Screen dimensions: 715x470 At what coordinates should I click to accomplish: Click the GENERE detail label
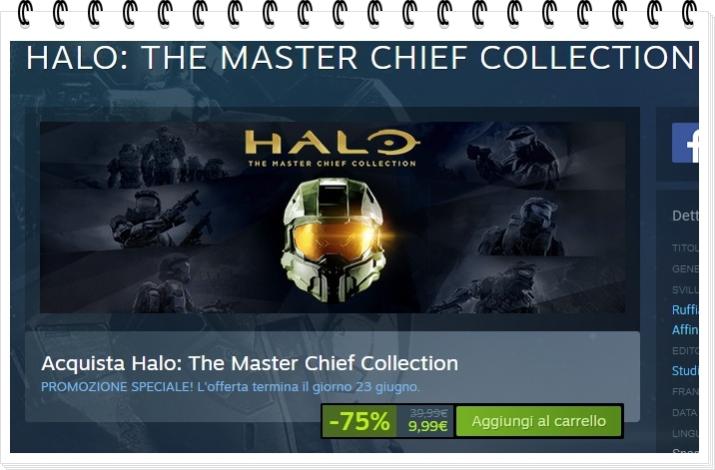pos(685,269)
